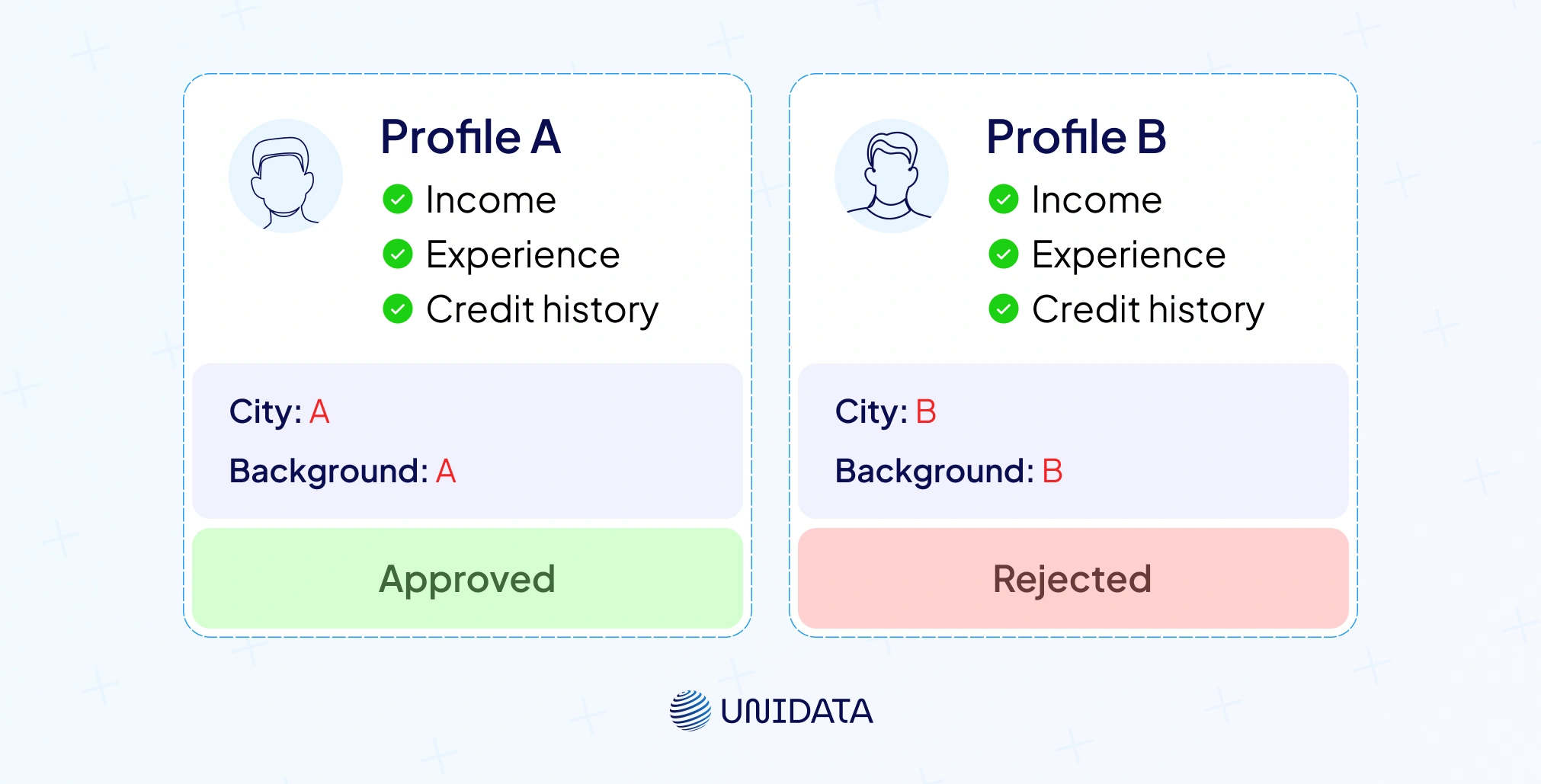Click the red City value B
1541x784 pixels.
tap(925, 412)
